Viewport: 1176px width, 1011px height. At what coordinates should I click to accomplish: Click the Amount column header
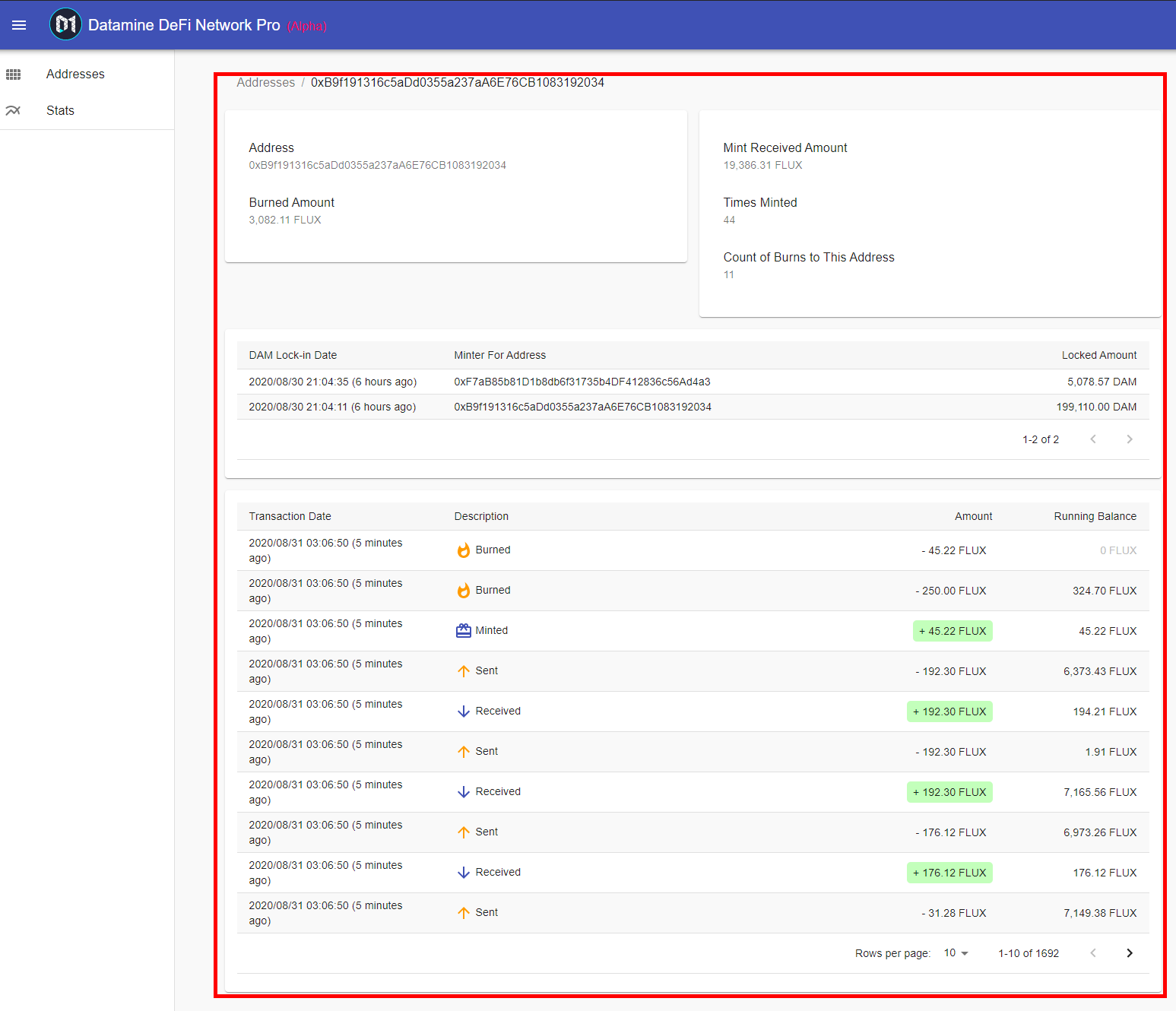973,516
